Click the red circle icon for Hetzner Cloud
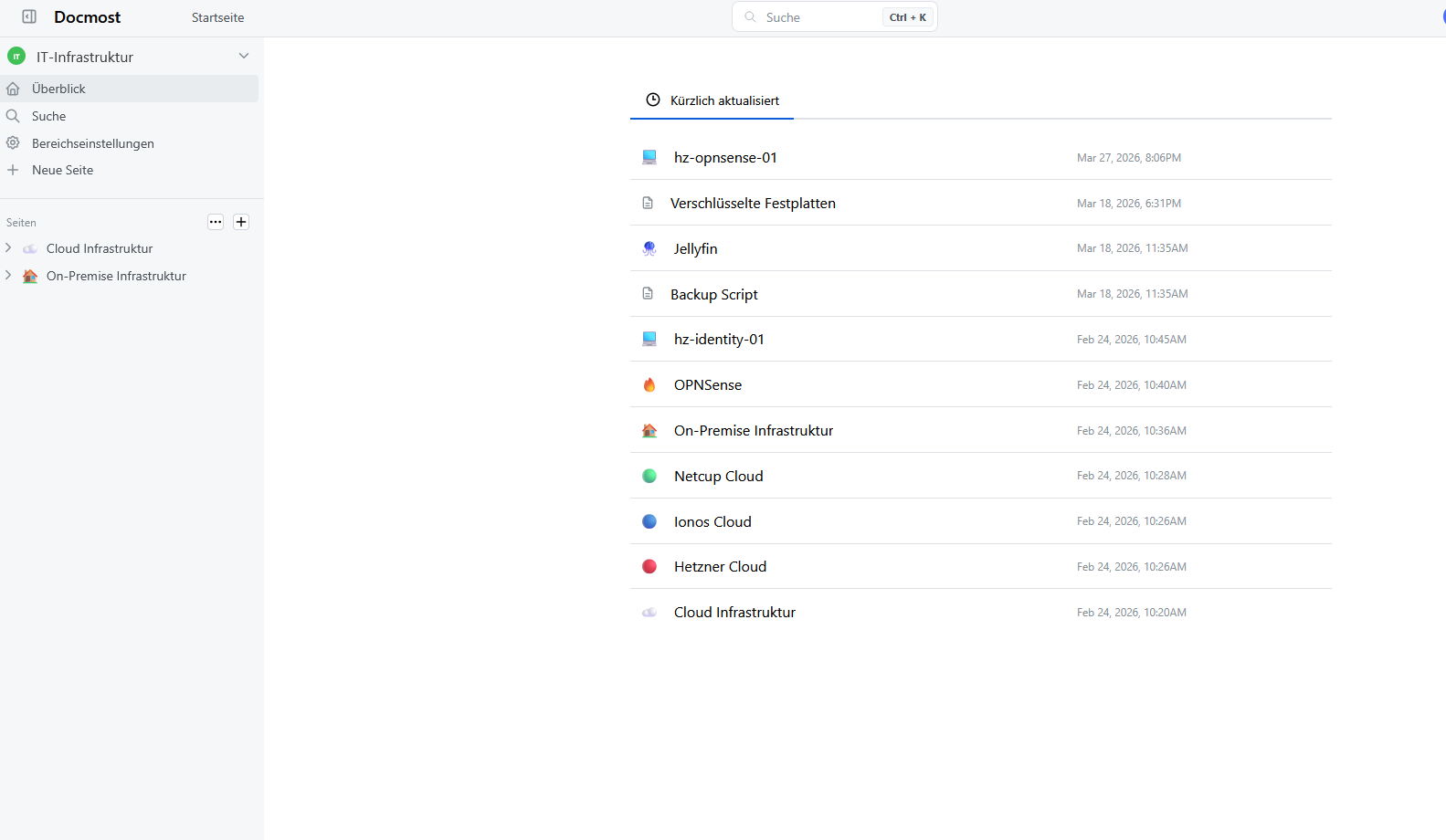The height and width of the screenshot is (840, 1446). tap(649, 566)
